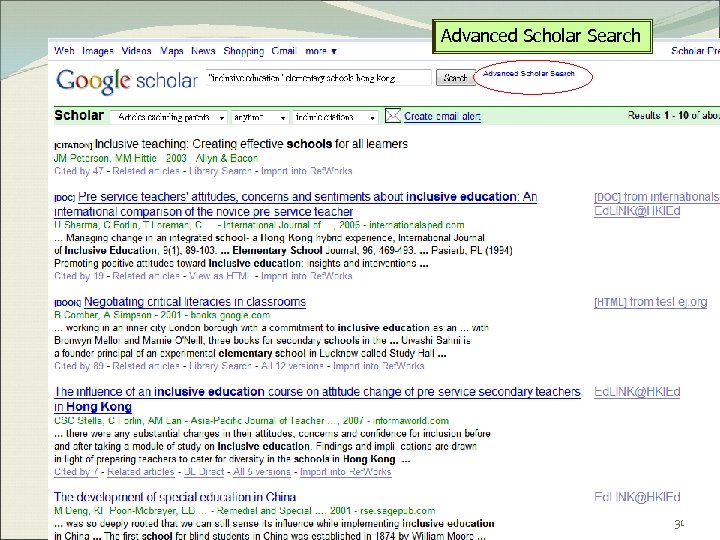This screenshot has height=540, width=720.
Task: Open the Maps navigation link
Action: coord(172,51)
